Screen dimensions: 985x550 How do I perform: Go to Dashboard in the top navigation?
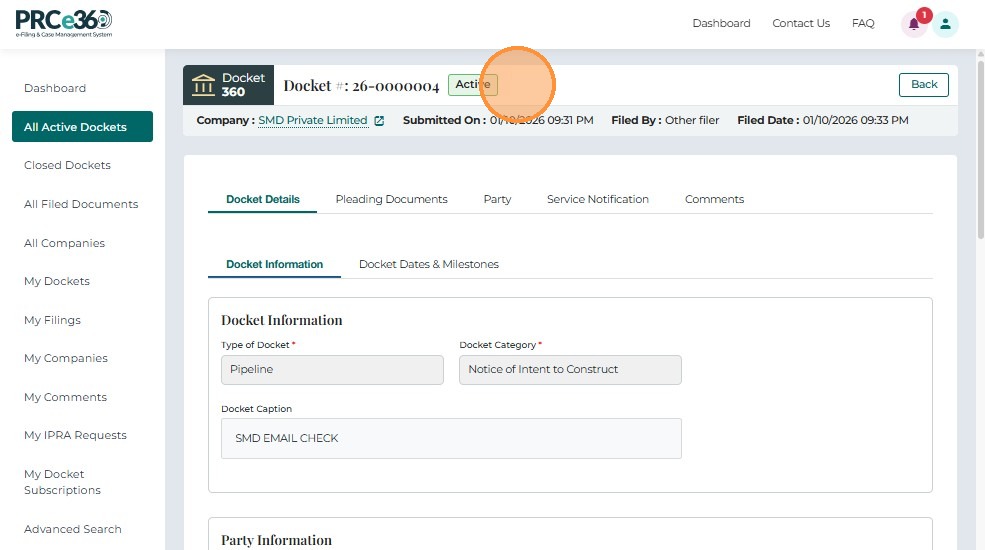tap(721, 23)
